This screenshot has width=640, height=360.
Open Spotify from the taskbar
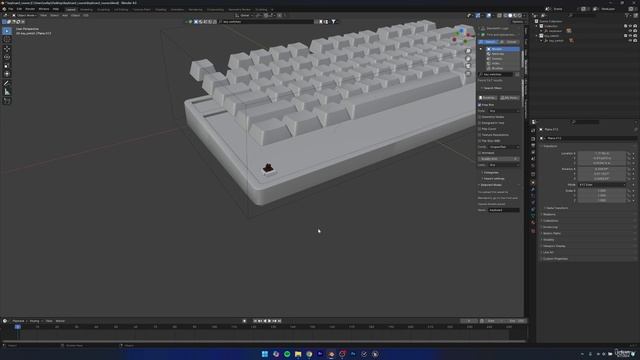287,354
